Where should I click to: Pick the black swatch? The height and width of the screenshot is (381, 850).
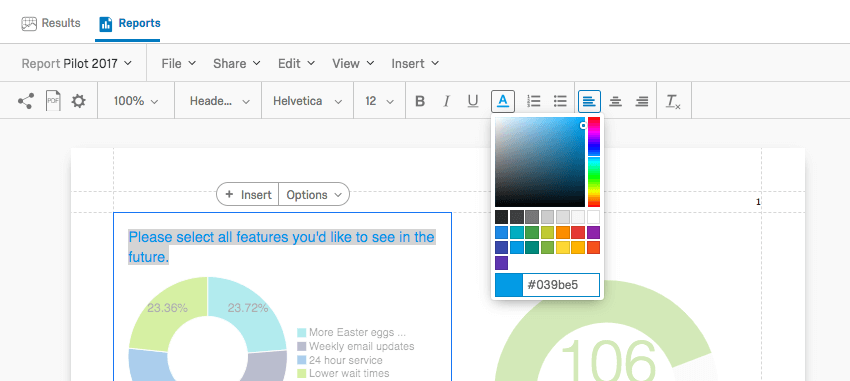point(501,217)
